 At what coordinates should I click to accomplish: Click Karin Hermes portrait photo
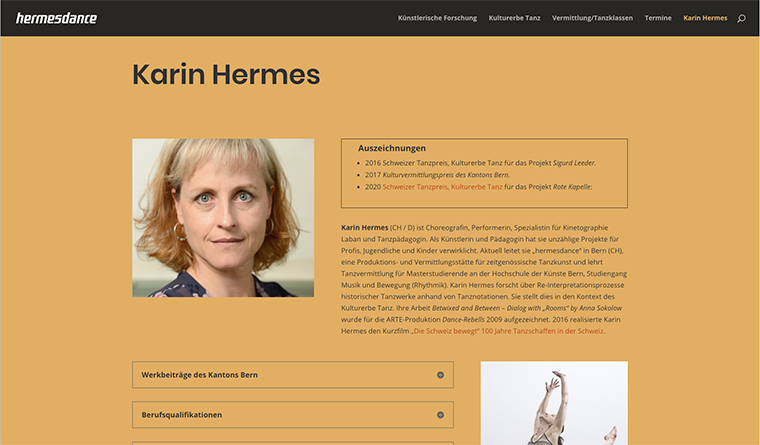pos(223,218)
